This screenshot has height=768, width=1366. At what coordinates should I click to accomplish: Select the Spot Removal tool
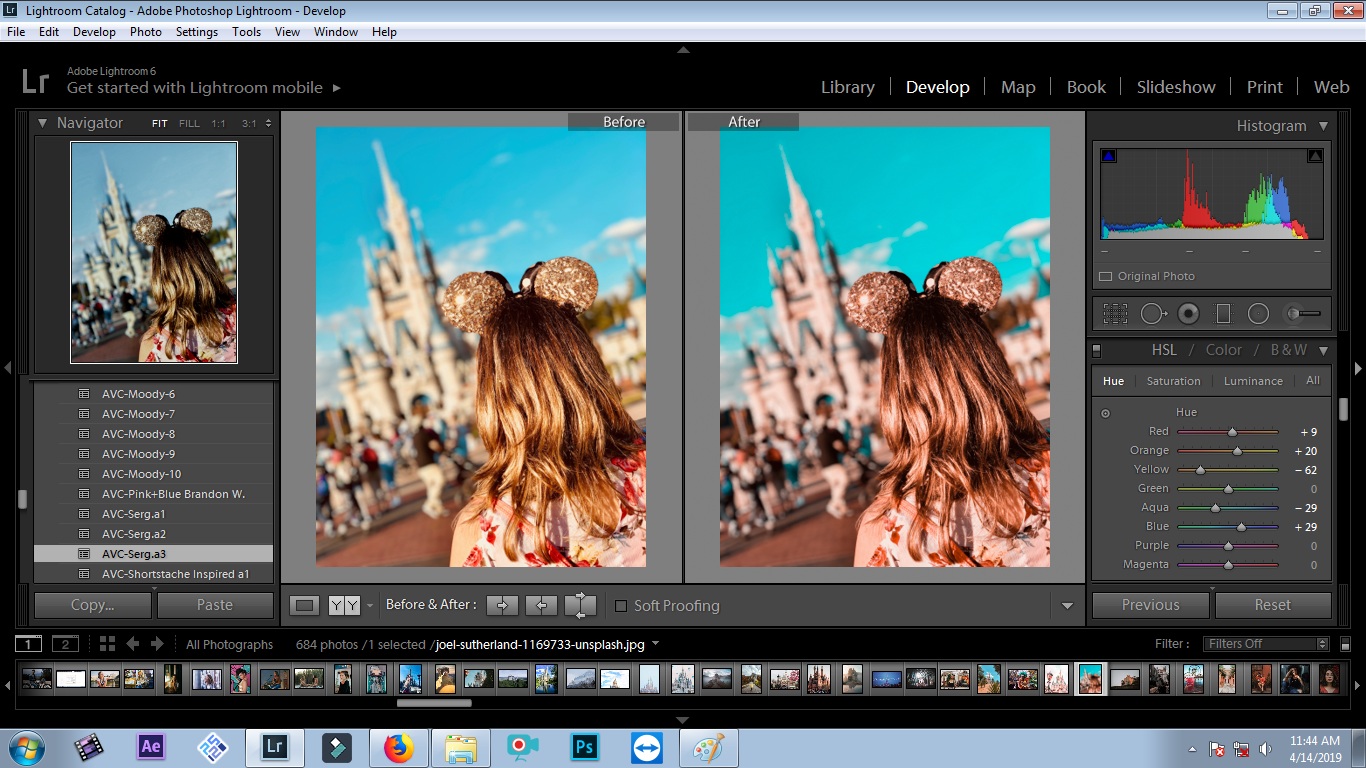coord(1153,314)
